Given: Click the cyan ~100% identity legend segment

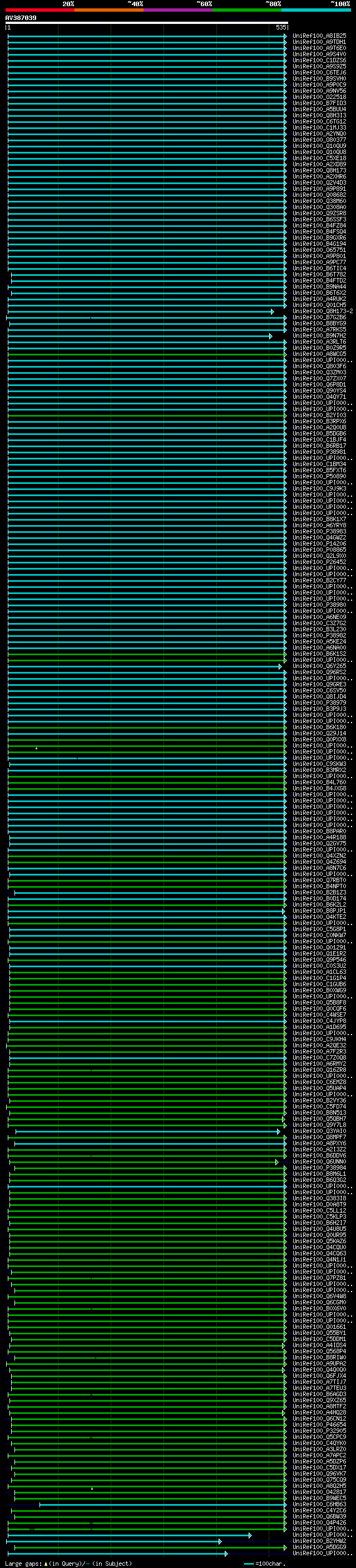Looking at the screenshot, I should (316, 10).
